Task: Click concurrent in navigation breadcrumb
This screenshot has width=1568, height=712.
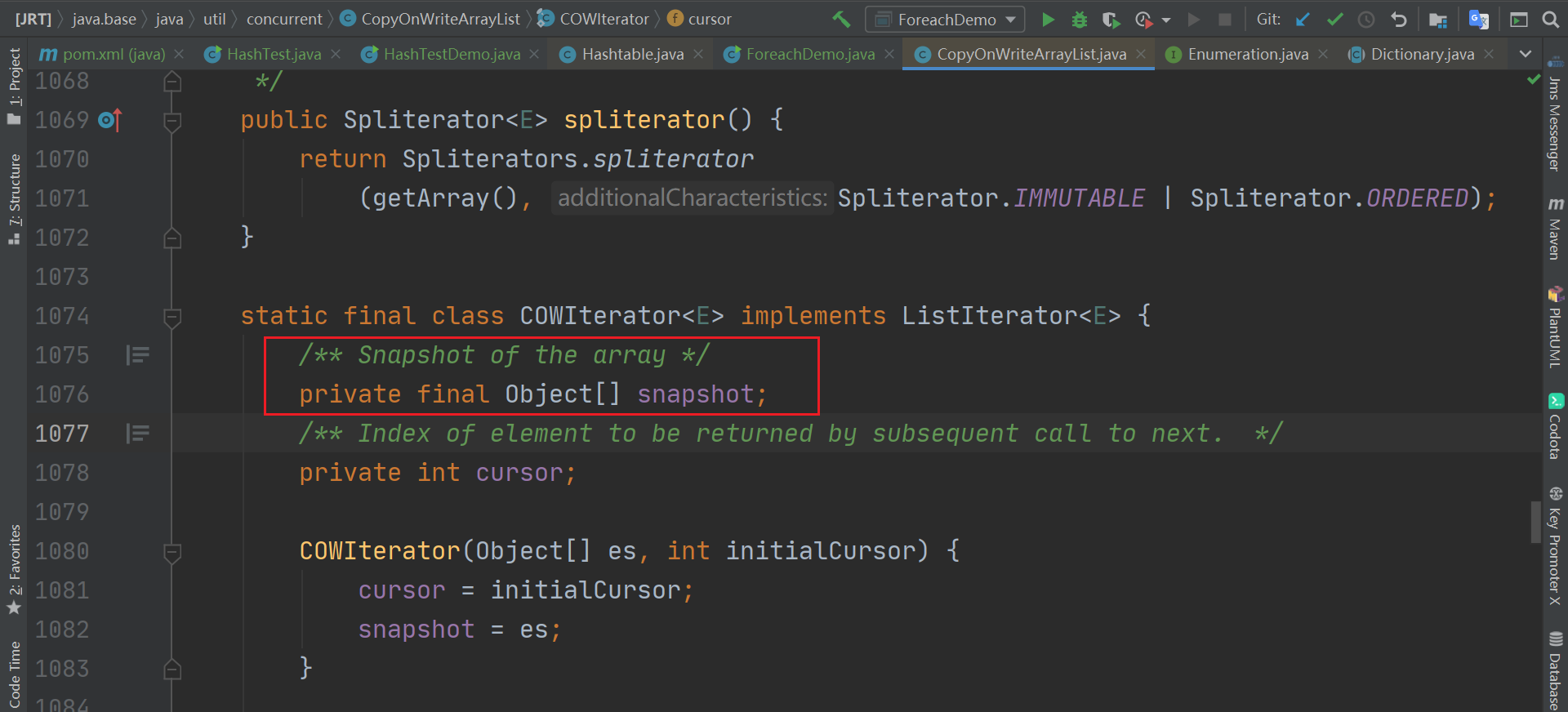Action: 284,19
